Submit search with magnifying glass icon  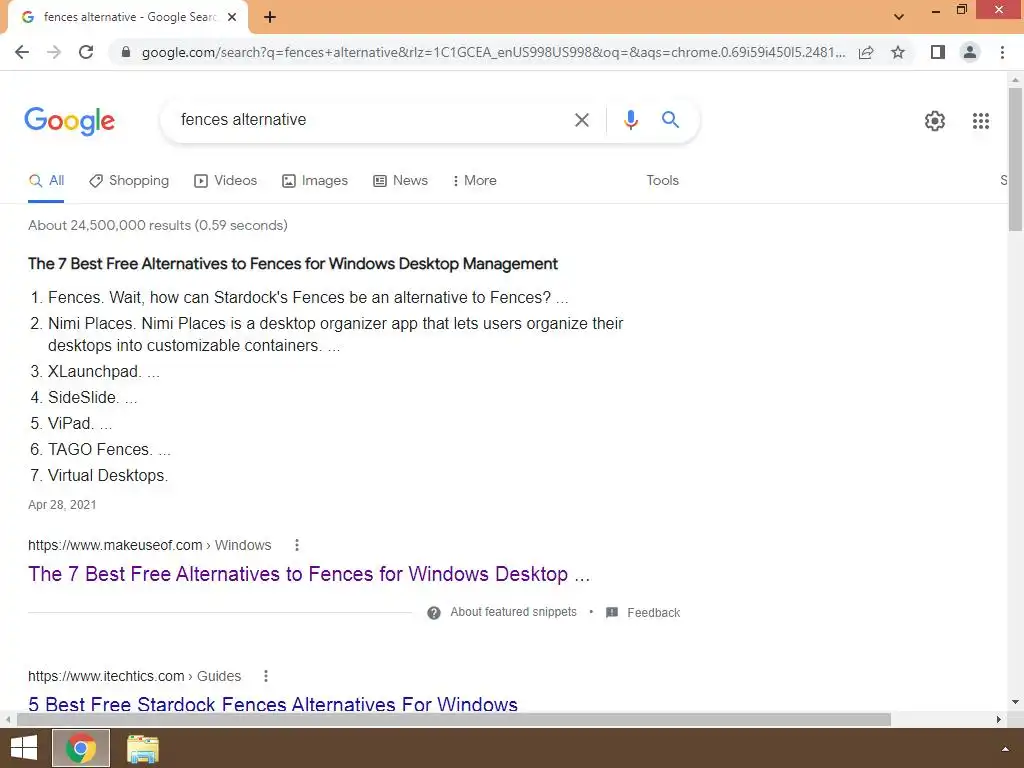click(670, 120)
